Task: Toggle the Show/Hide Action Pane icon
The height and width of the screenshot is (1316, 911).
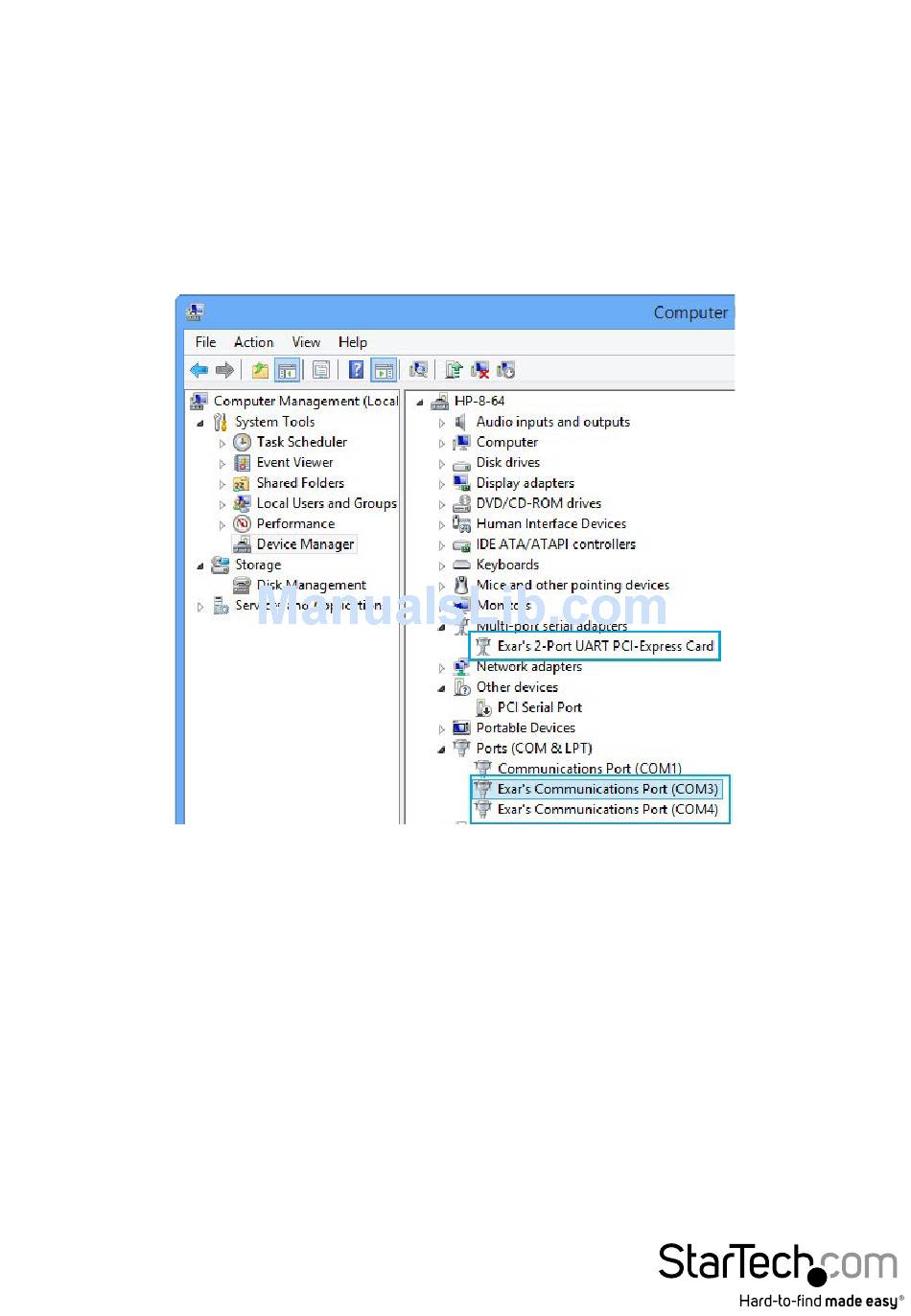Action: click(385, 370)
